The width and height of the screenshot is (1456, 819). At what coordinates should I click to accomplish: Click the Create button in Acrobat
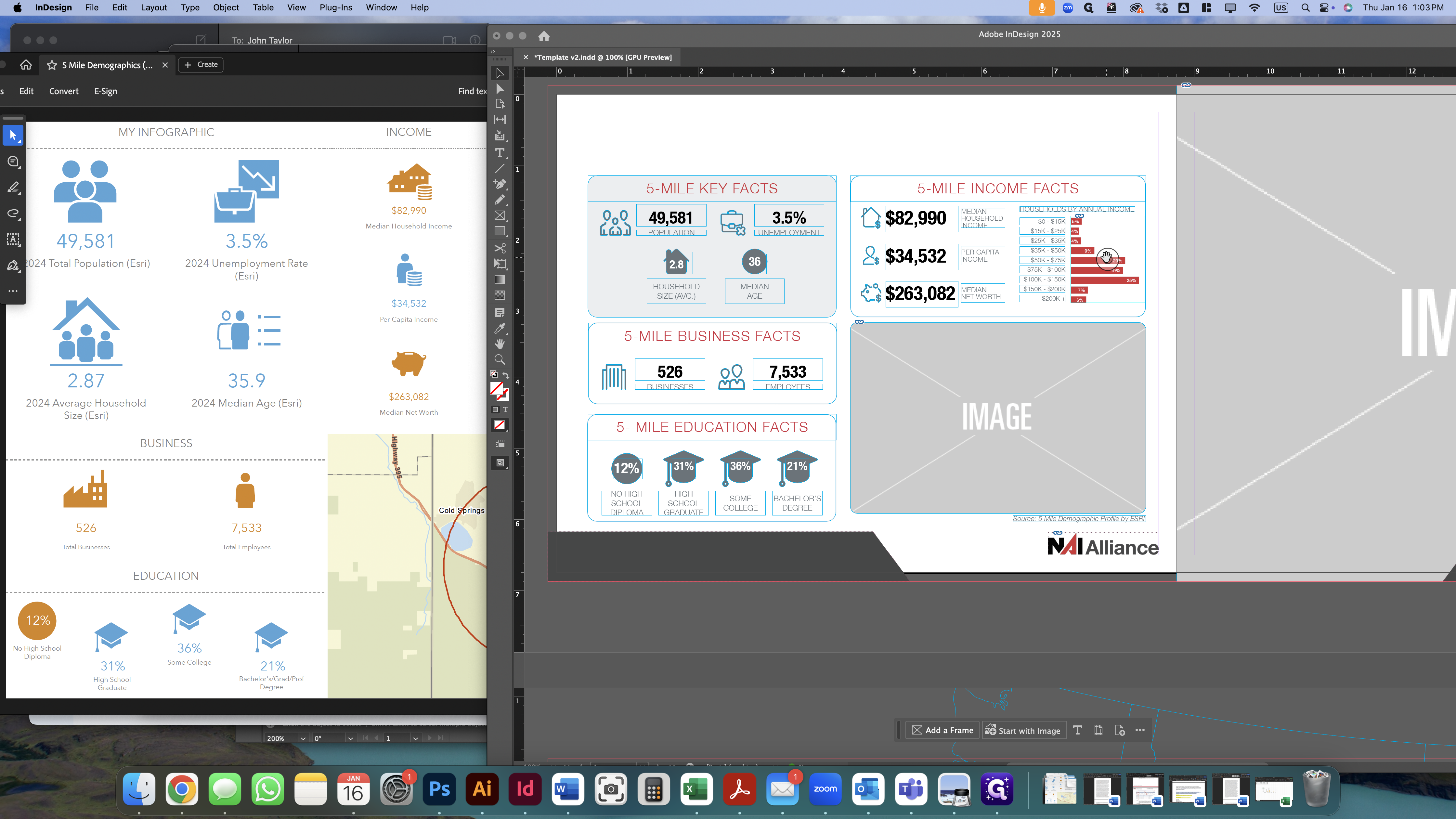click(201, 64)
